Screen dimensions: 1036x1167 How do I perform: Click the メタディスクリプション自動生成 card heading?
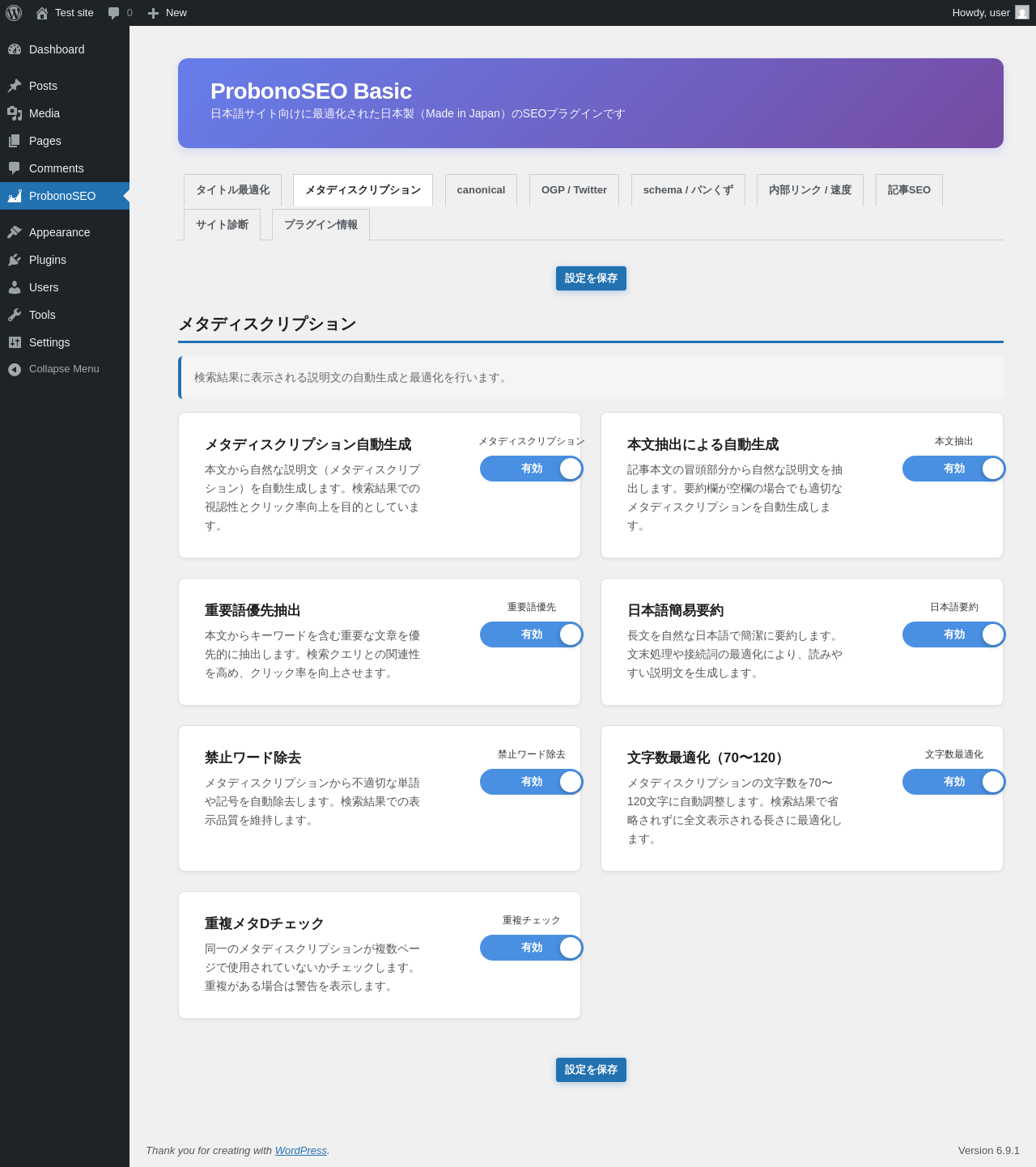(308, 444)
